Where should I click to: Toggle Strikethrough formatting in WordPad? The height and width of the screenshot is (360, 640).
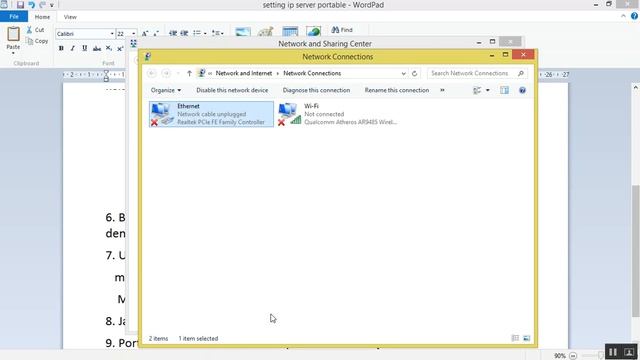coord(97,49)
